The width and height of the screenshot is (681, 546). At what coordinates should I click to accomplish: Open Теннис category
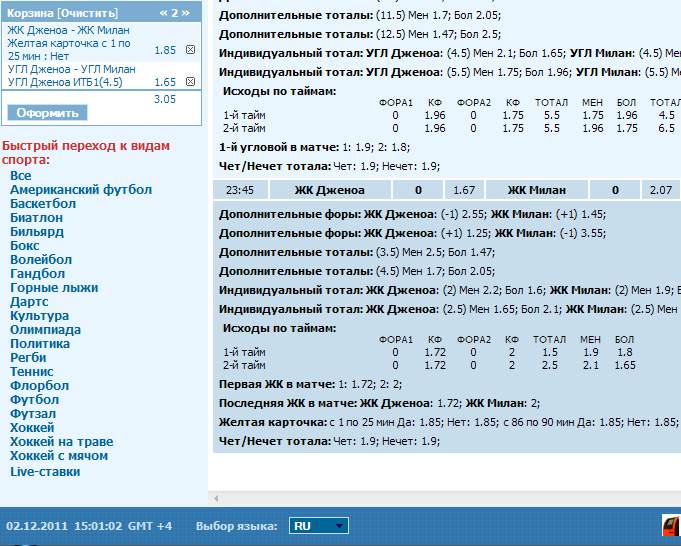pos(32,372)
